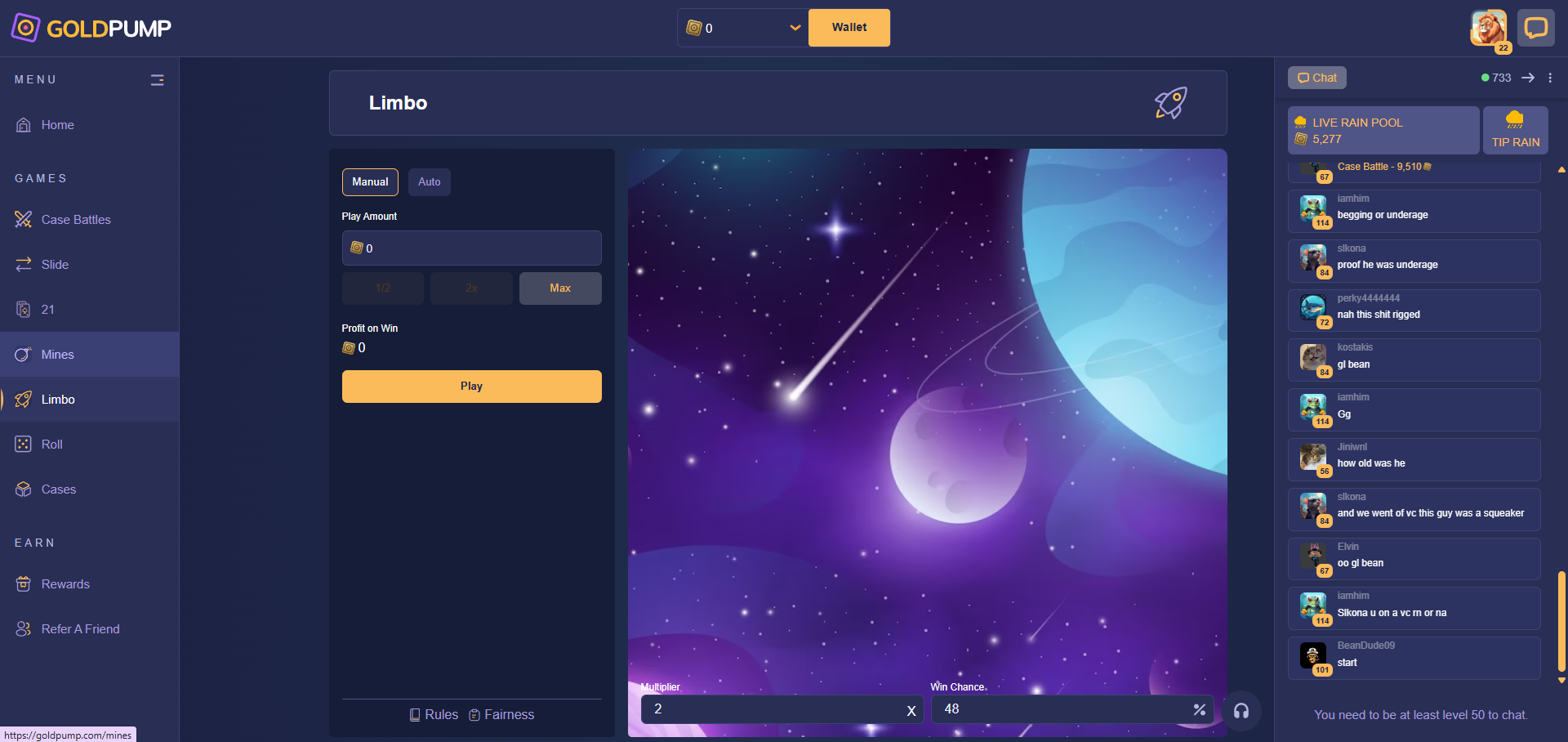This screenshot has height=742, width=1568.
Task: Click the Chat tab button
Action: click(1317, 78)
